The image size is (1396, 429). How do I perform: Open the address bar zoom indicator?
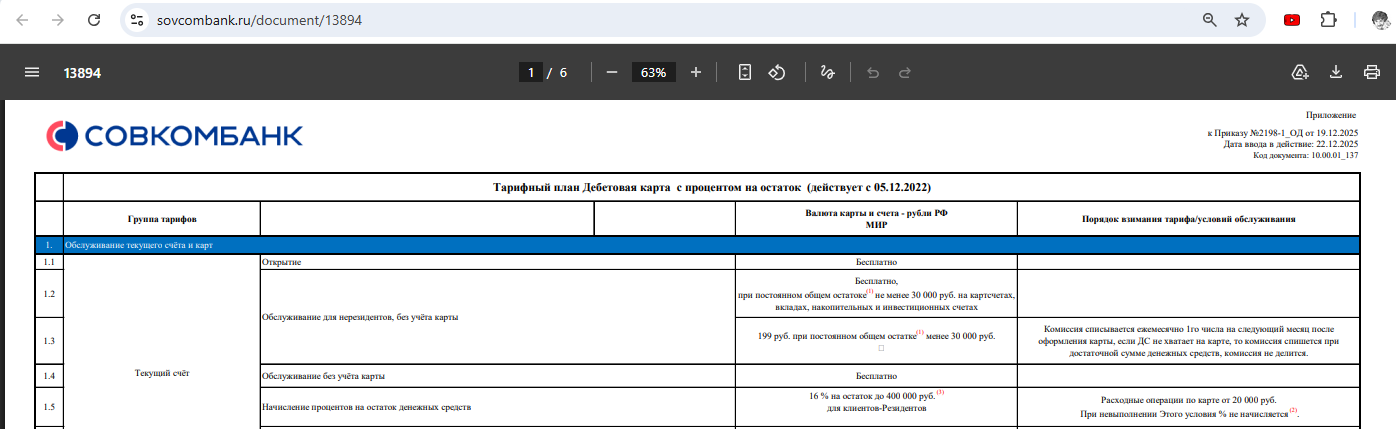pos(1209,20)
